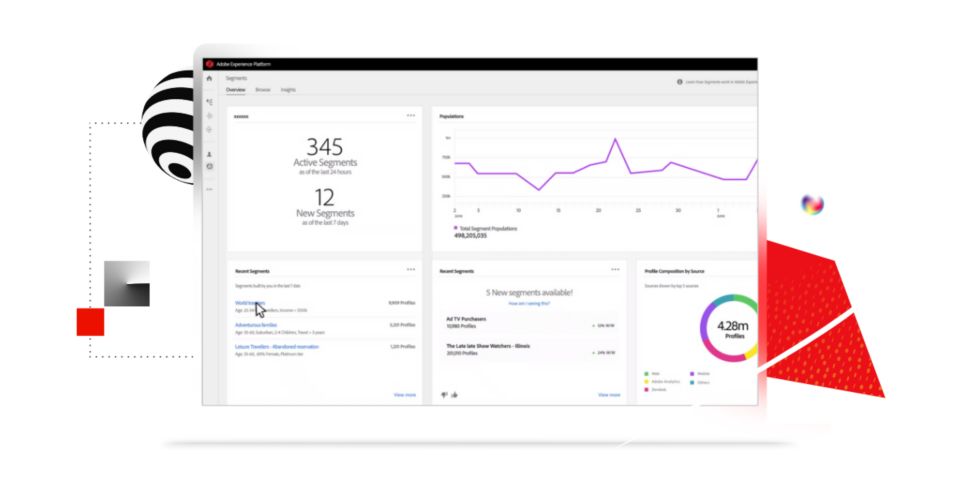
Task: Click the 345 Active Segments count
Action: click(x=324, y=147)
